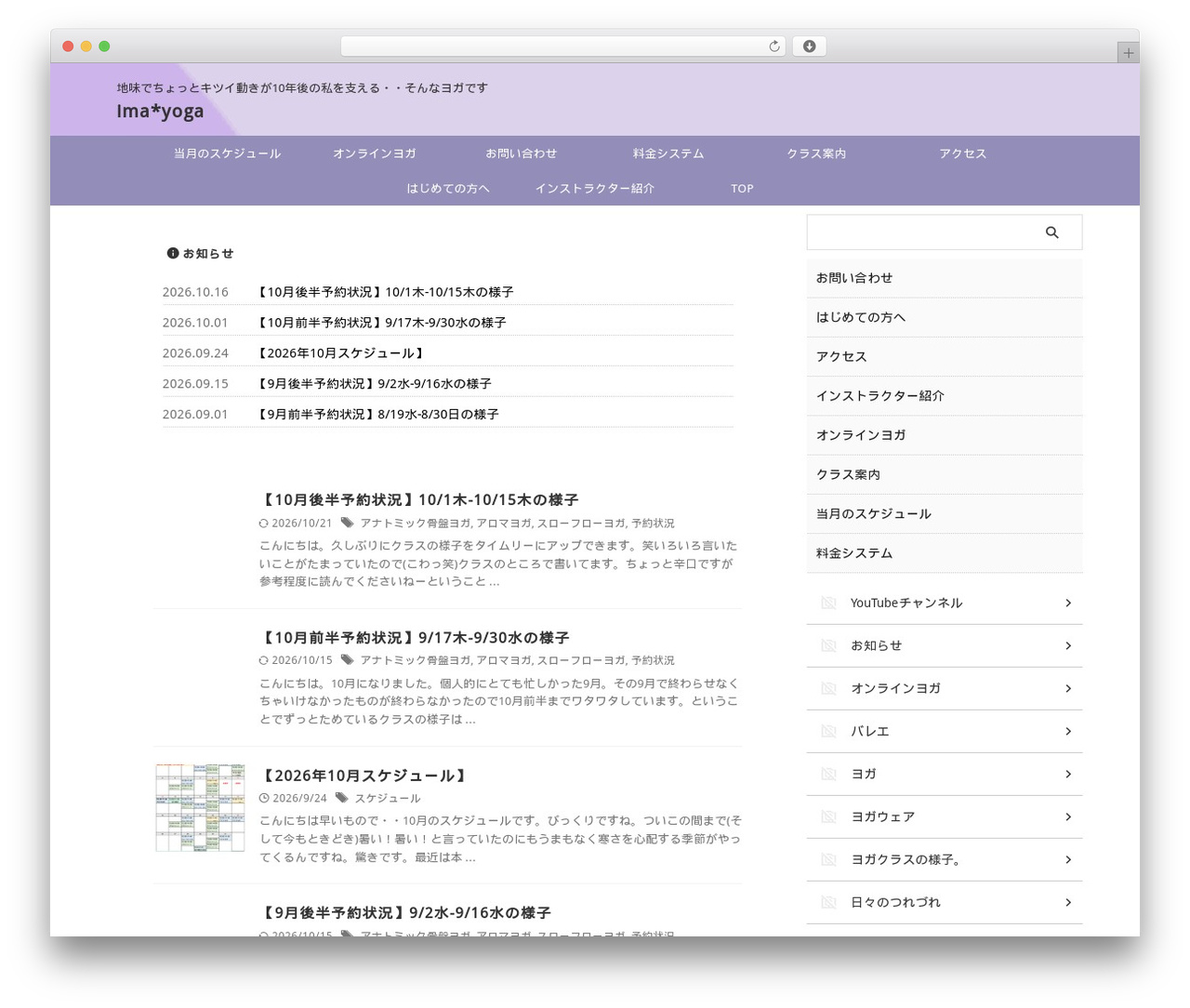Open アクセス in the top navigation
Screen dimensions: 1190x1008
[963, 153]
